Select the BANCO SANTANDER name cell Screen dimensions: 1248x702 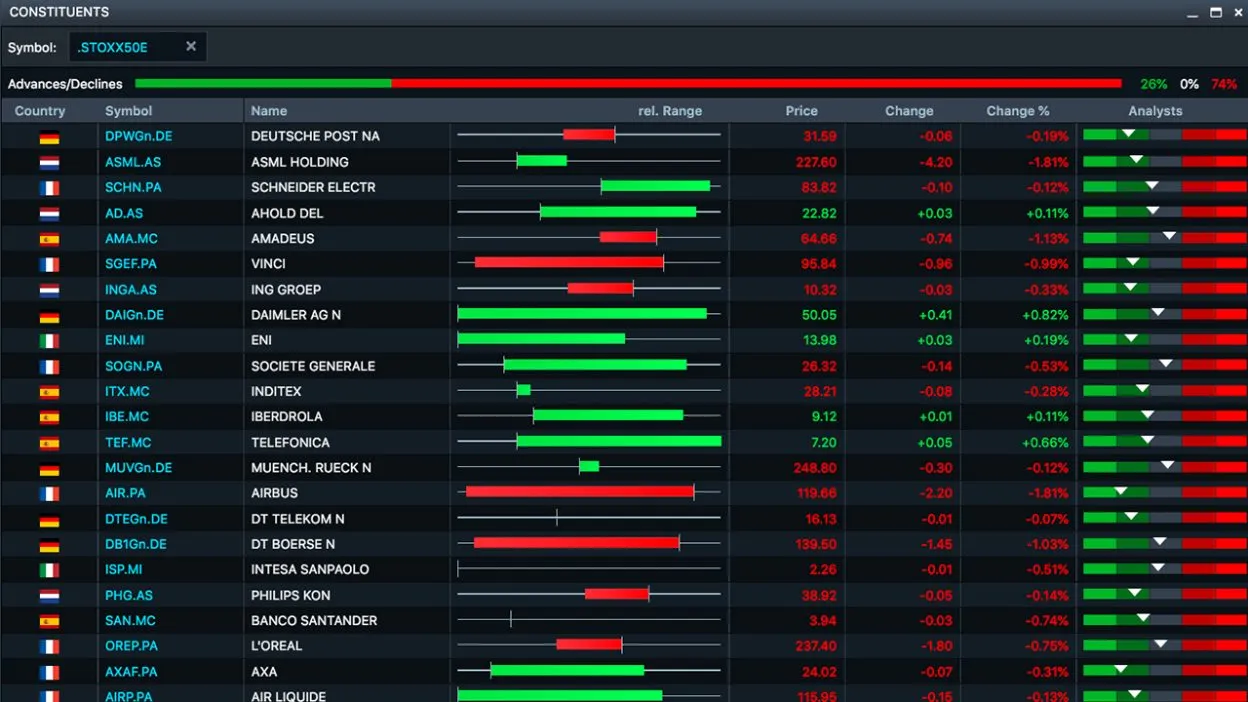tap(347, 621)
